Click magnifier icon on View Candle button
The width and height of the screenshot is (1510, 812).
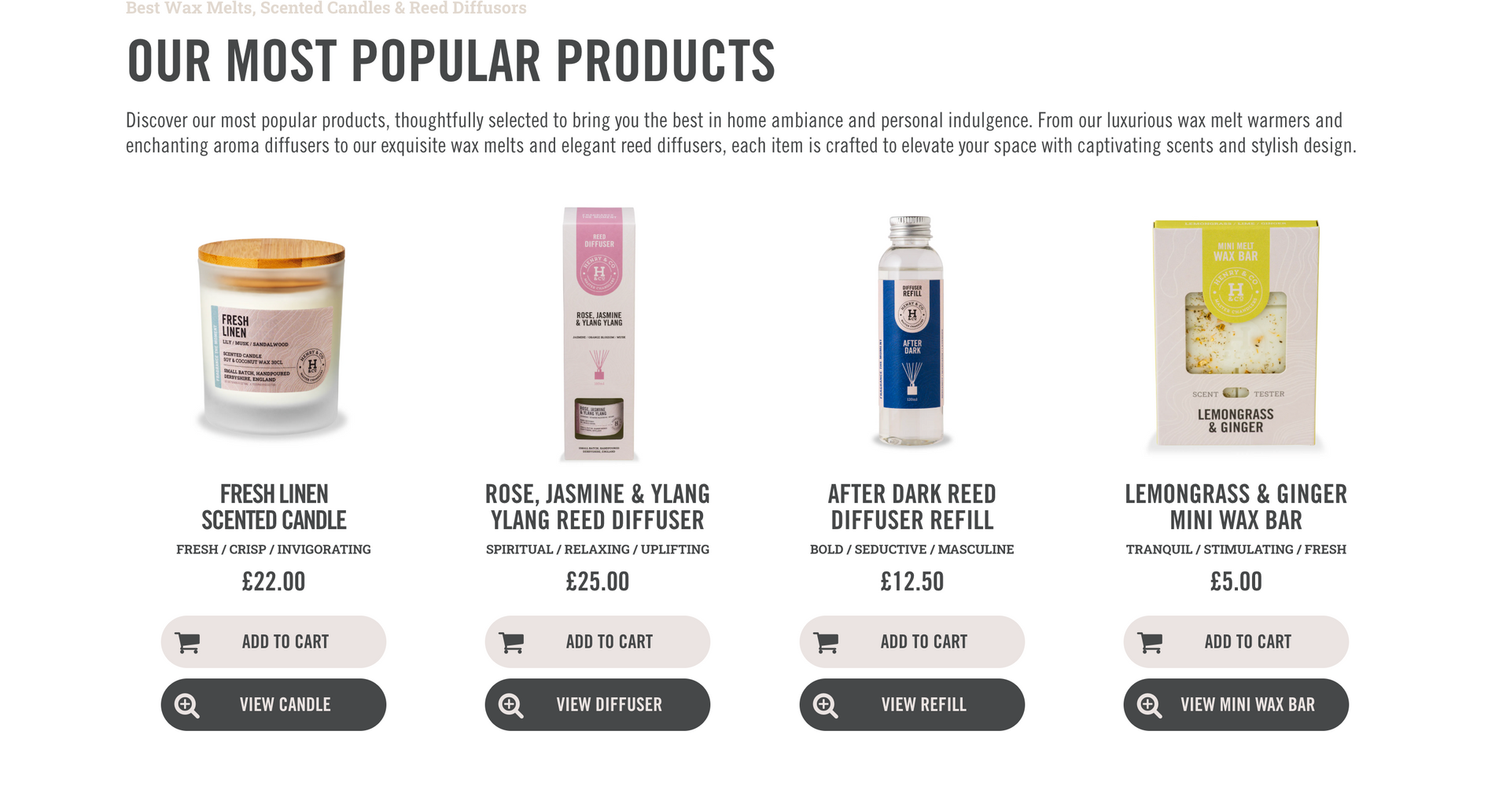(186, 705)
